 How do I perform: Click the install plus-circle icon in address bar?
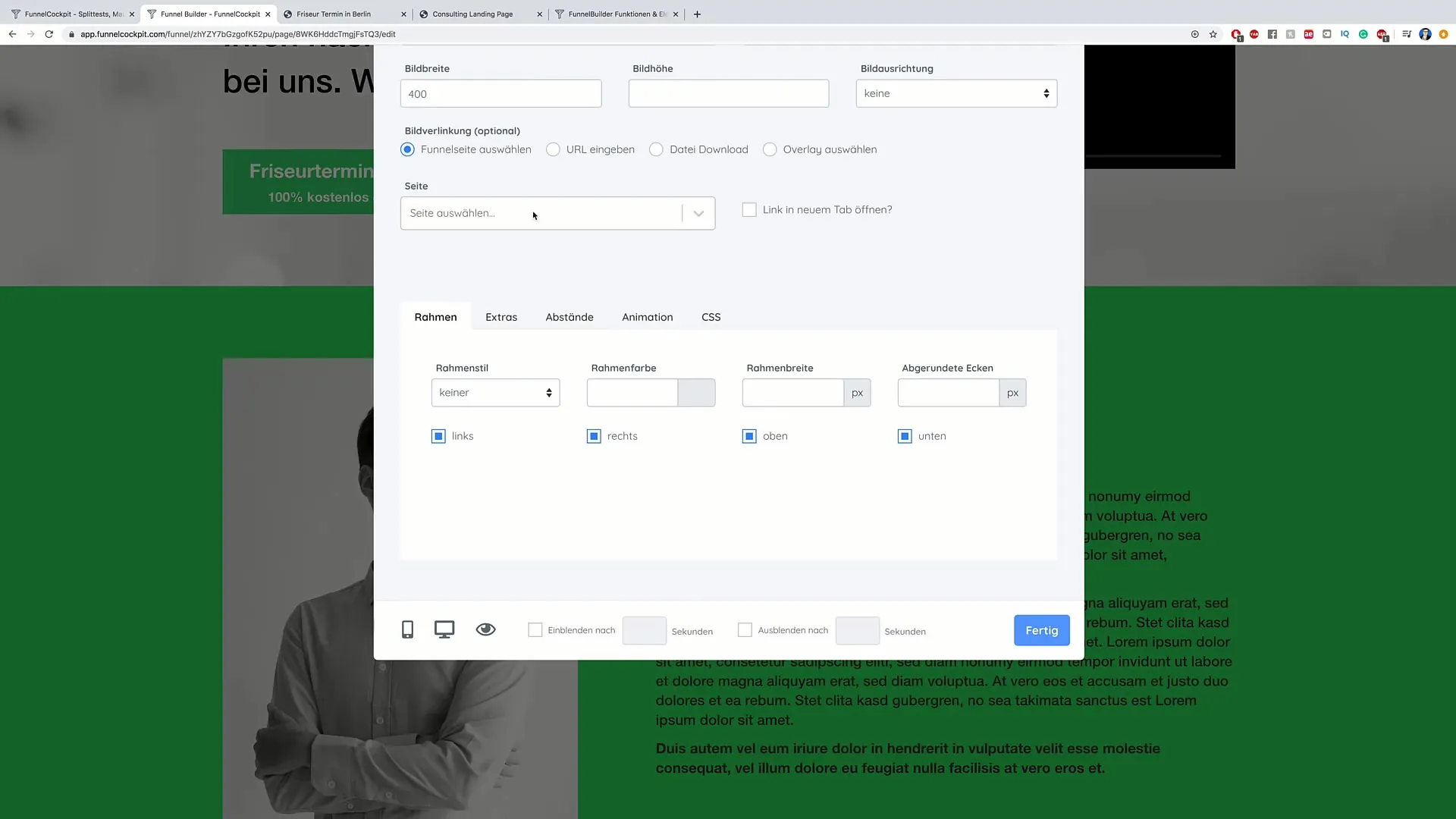click(x=1195, y=34)
